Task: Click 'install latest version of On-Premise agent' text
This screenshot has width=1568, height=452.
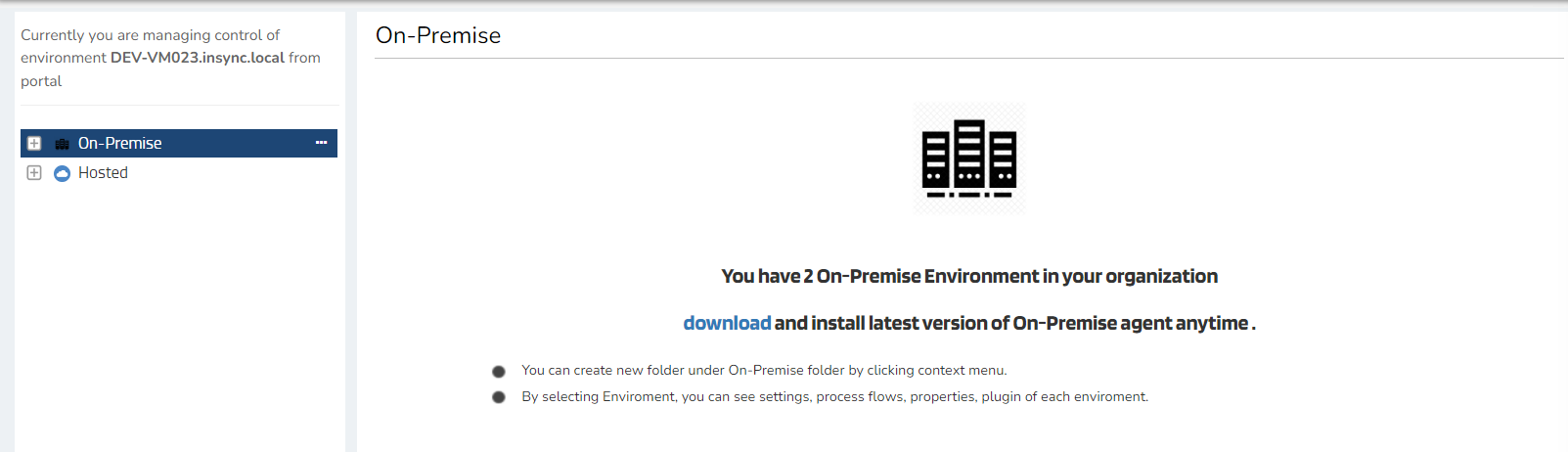Action: coord(1011,323)
